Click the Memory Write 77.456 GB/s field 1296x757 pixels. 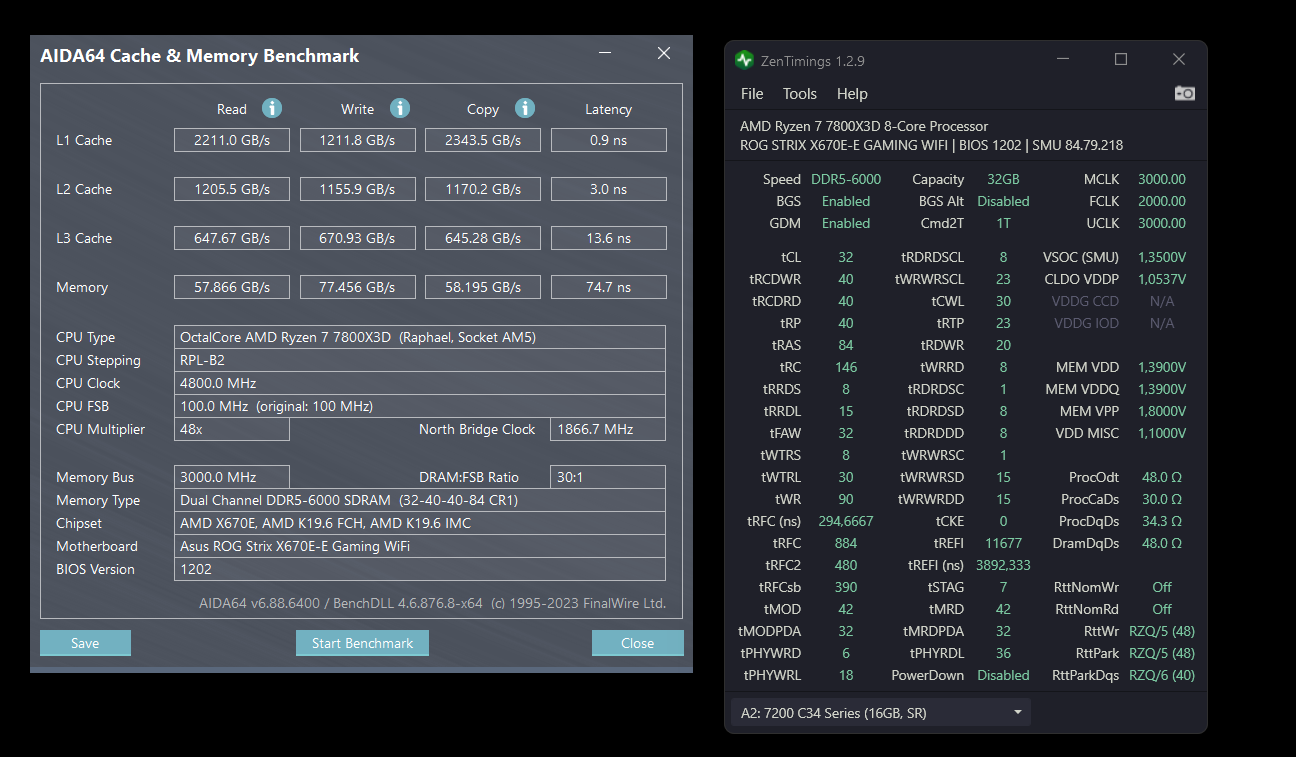tap(358, 287)
